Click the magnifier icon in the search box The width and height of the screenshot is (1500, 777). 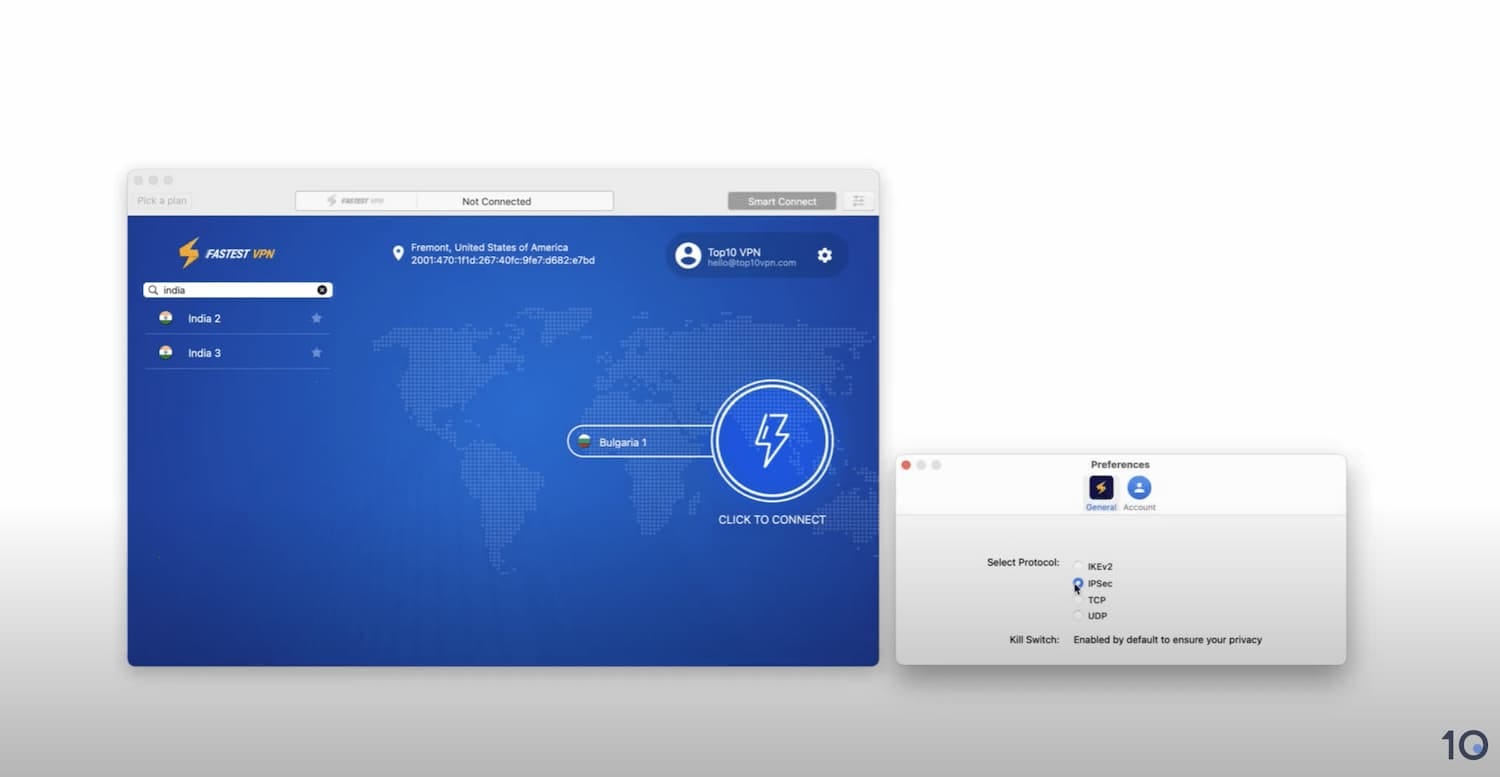[x=153, y=290]
